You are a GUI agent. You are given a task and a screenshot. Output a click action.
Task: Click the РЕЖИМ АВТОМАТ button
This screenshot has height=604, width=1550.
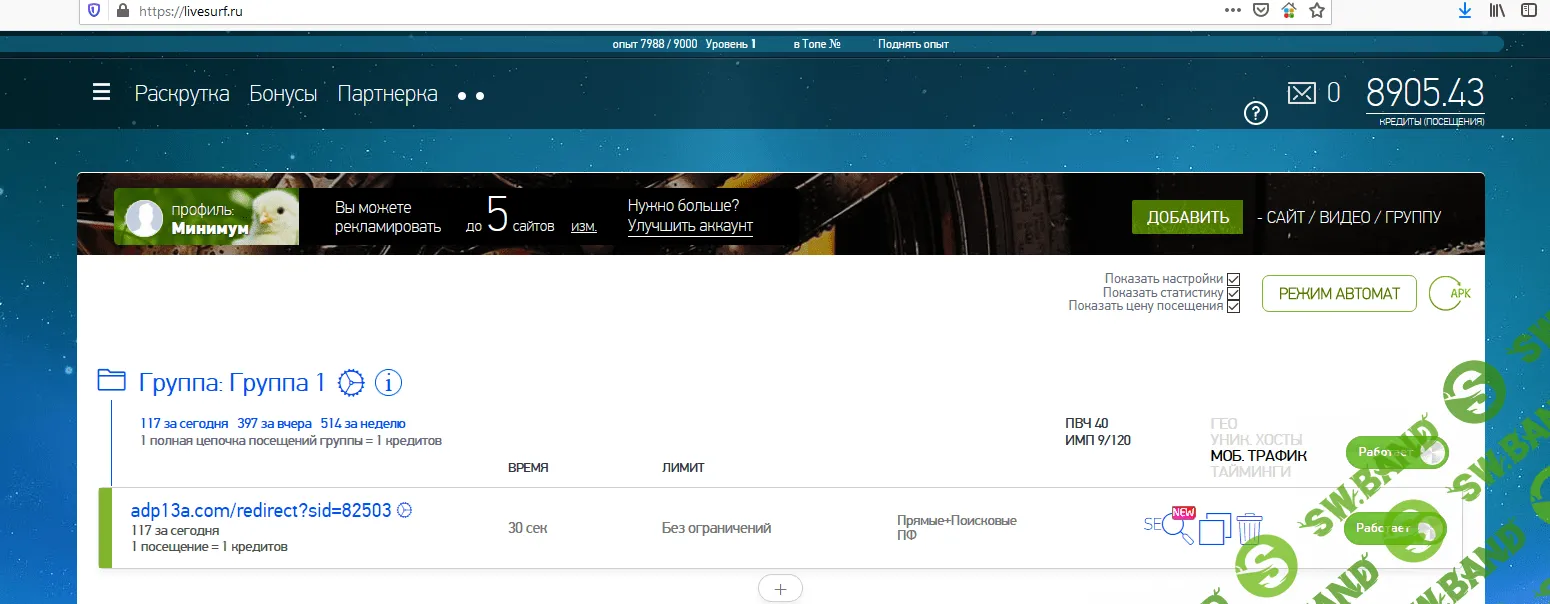(1338, 294)
